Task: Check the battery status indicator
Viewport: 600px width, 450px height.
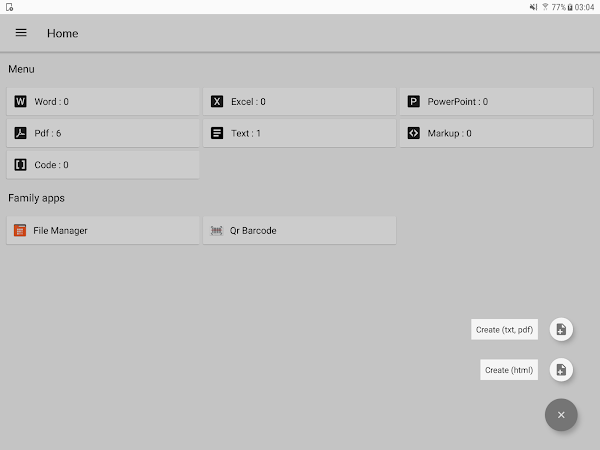Action: pyautogui.click(x=570, y=7)
